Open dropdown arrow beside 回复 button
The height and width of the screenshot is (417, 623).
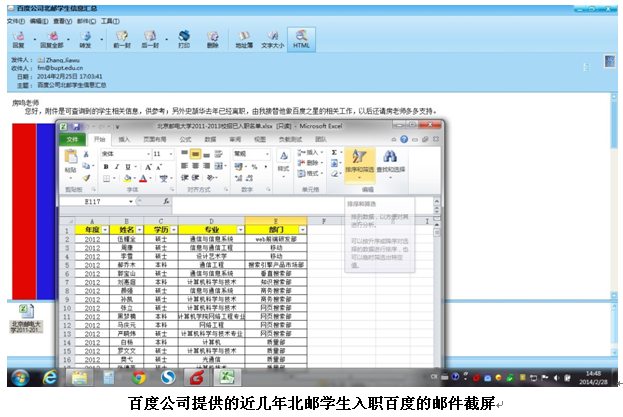pyautogui.click(x=35, y=39)
